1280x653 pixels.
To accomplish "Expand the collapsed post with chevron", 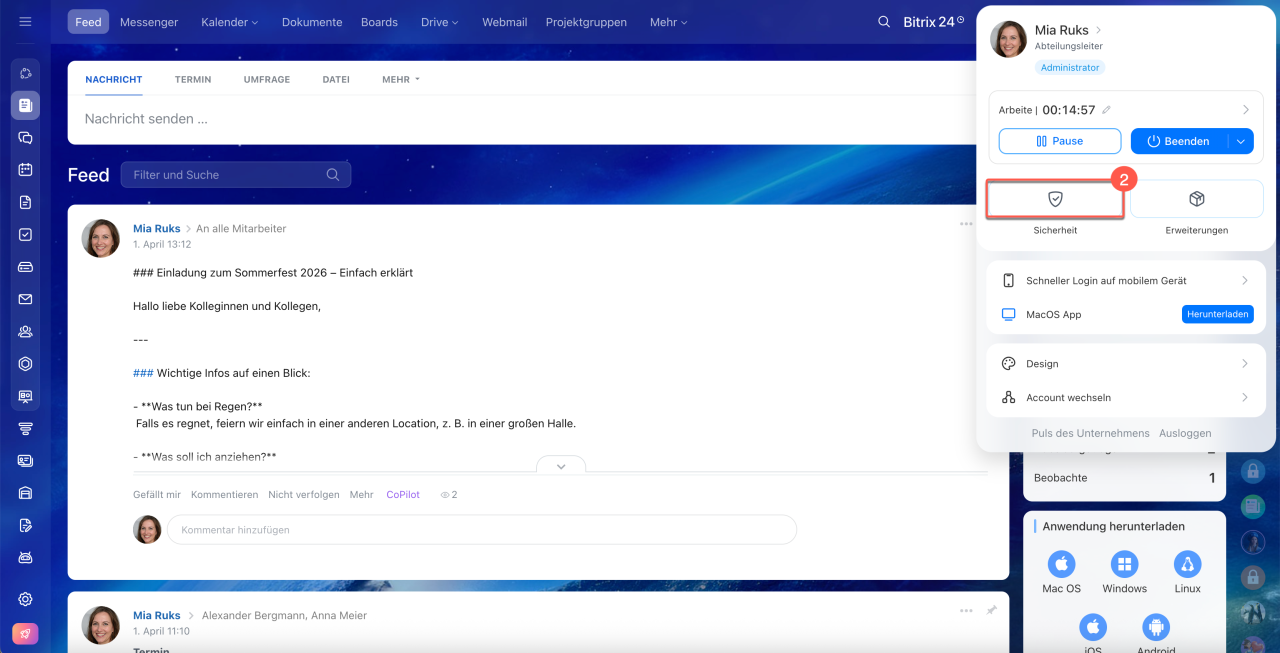I will 561,466.
